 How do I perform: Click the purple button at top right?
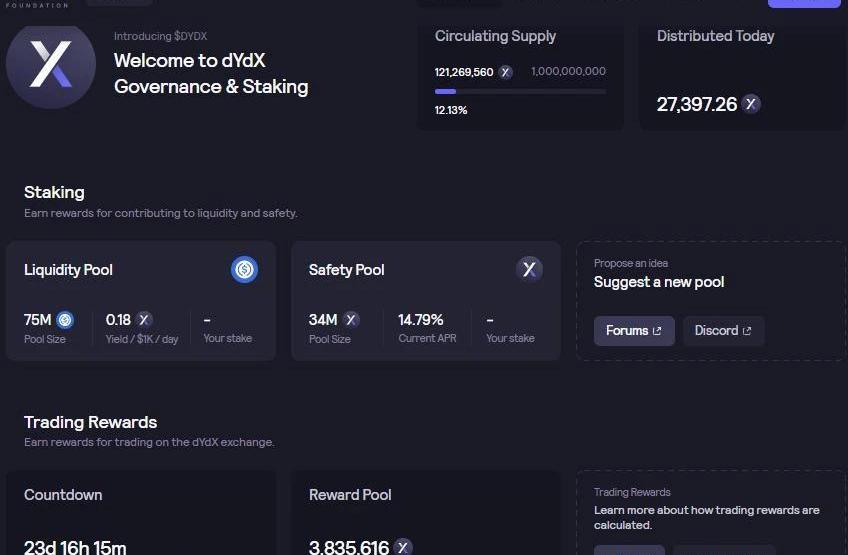(x=804, y=3)
